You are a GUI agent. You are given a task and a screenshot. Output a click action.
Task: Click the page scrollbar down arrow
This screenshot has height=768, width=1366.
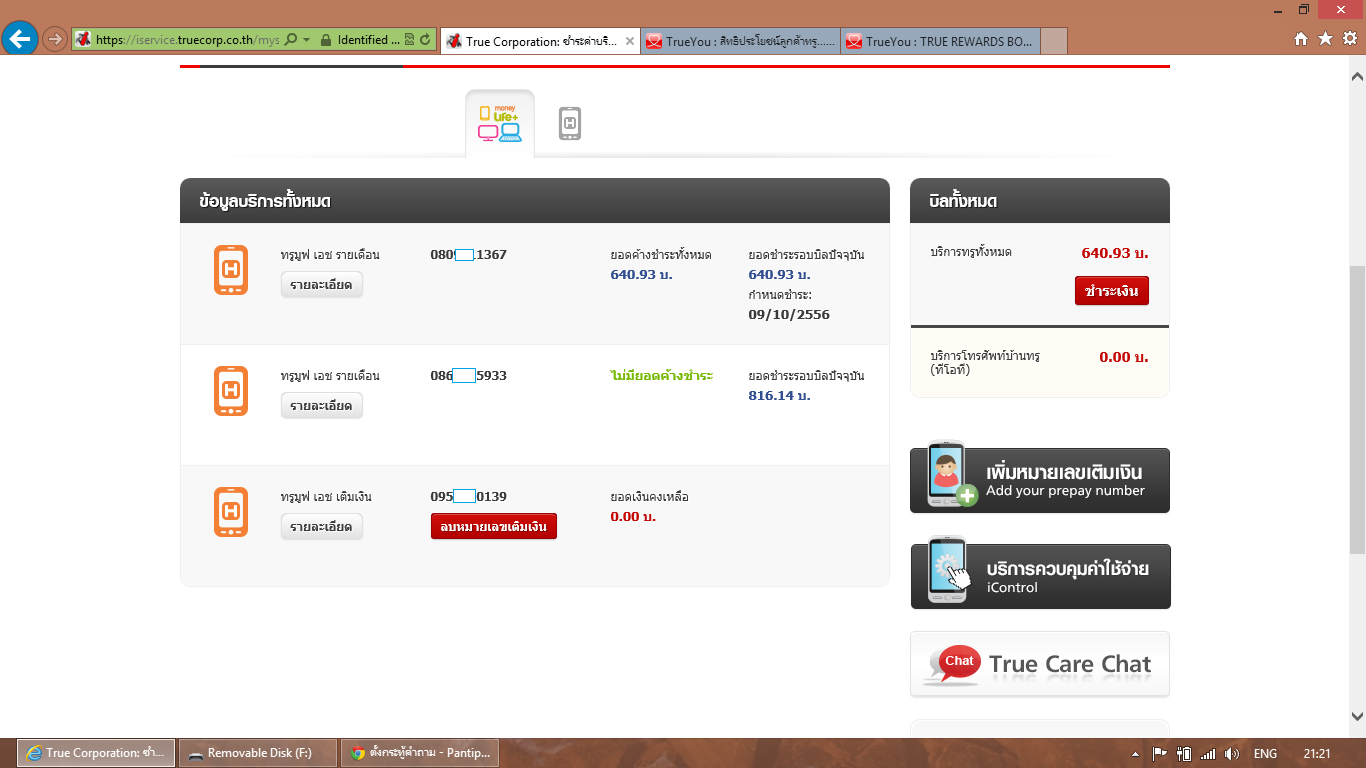pos(1357,716)
